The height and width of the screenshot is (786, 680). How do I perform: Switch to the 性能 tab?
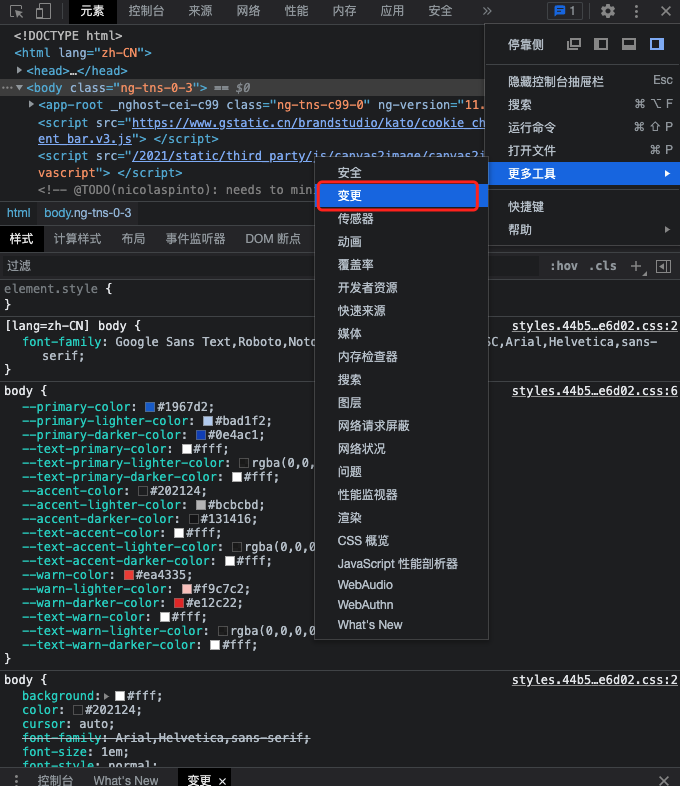pyautogui.click(x=296, y=11)
